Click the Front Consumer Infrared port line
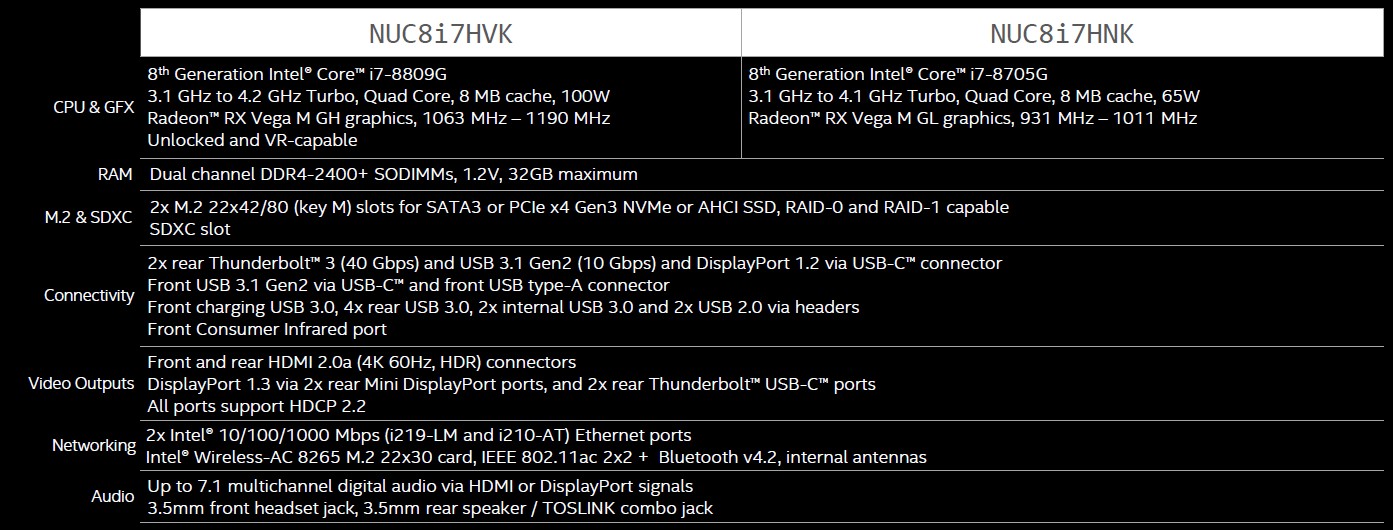This screenshot has height=530, width=1393. tap(267, 329)
